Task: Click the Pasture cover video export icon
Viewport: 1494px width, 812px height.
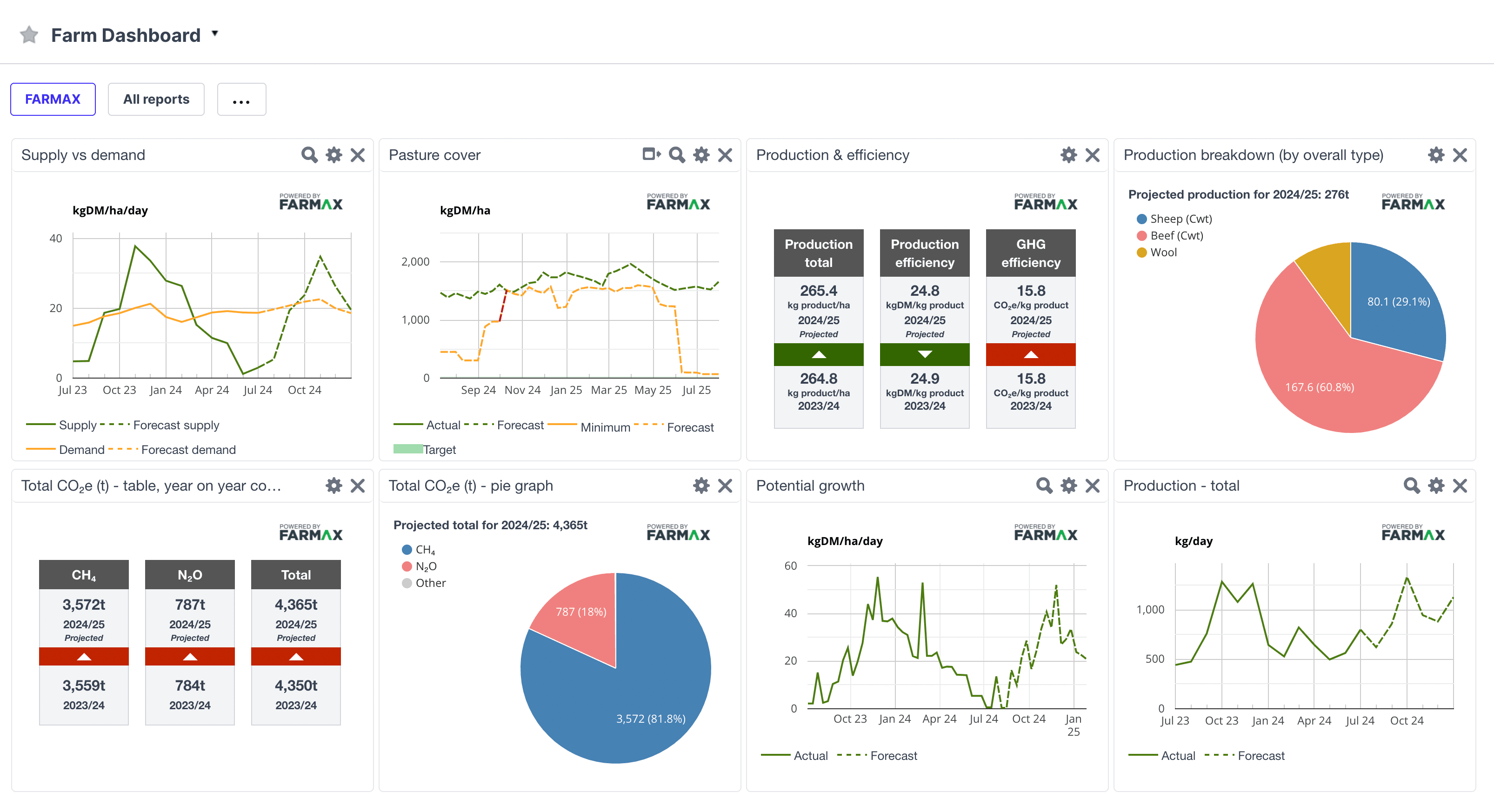Action: pos(652,154)
